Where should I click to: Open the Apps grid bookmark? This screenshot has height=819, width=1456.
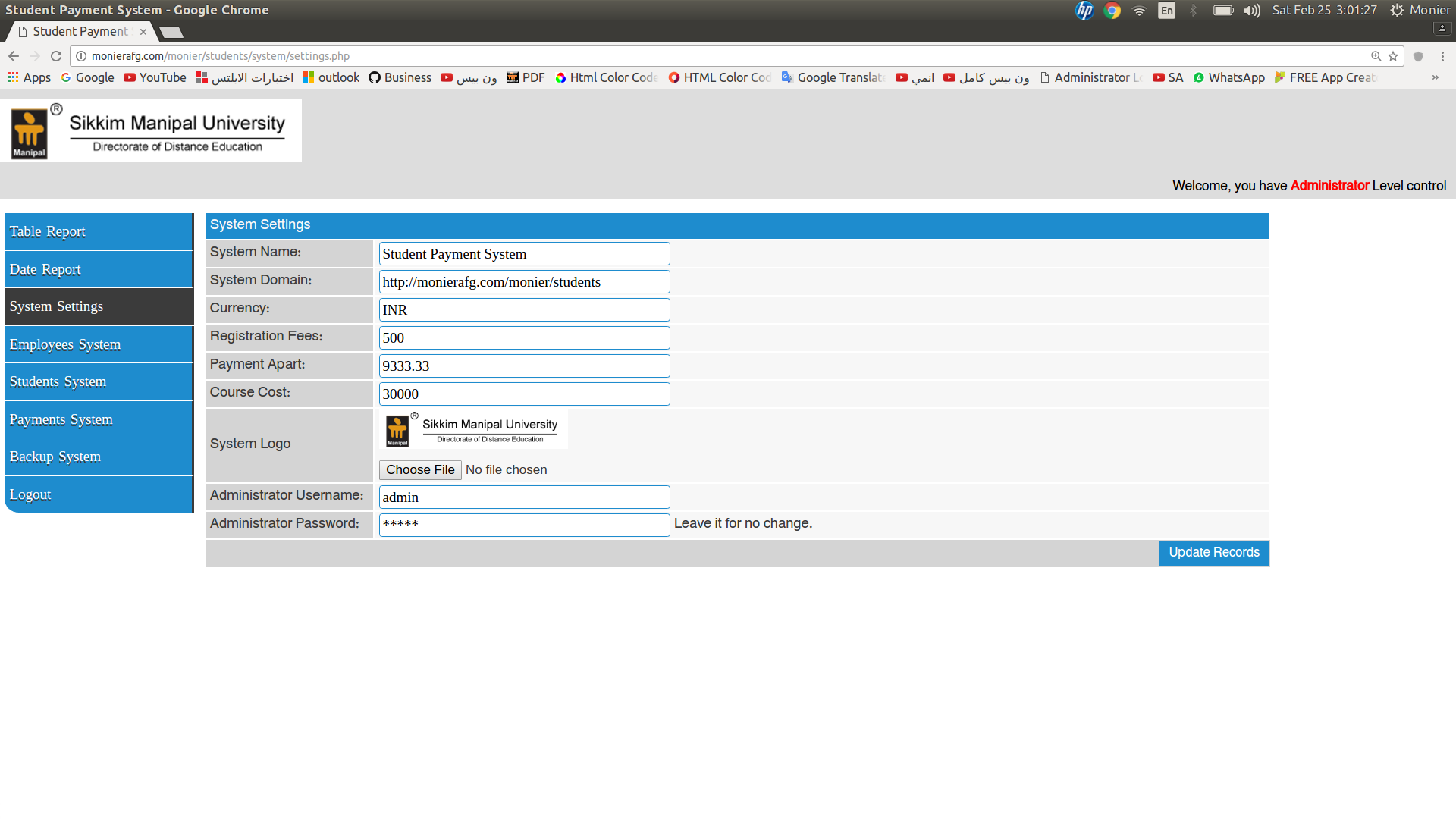(x=29, y=77)
